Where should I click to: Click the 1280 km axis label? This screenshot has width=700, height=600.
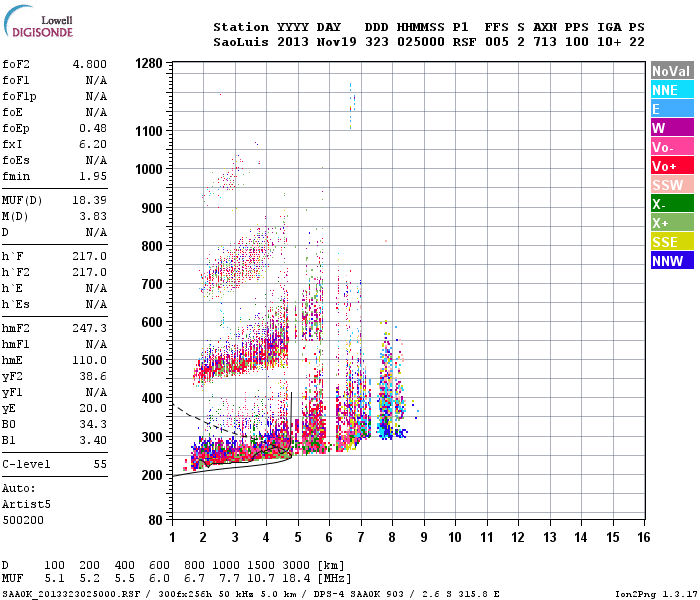149,63
